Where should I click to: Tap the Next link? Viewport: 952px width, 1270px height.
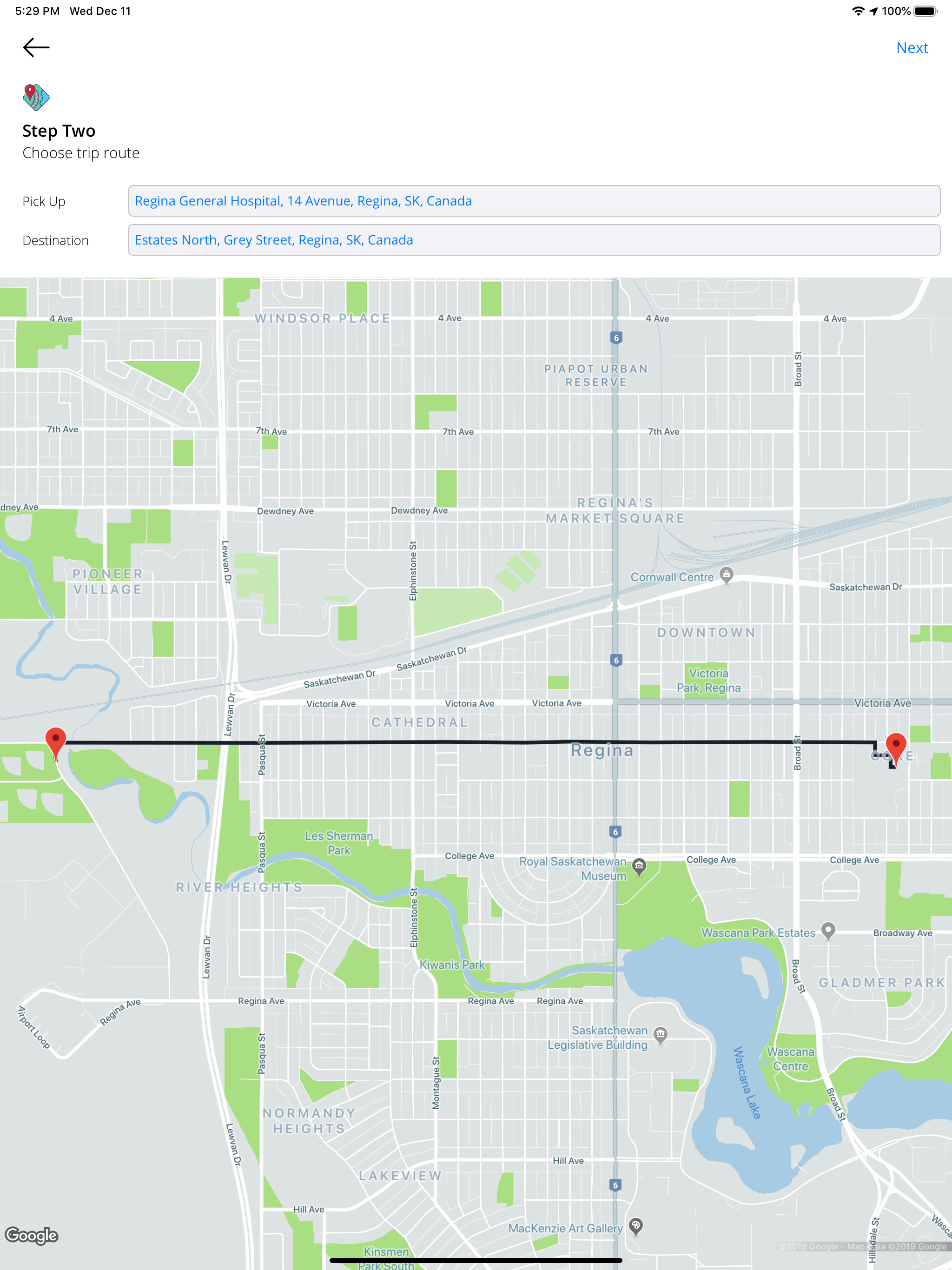(x=912, y=48)
